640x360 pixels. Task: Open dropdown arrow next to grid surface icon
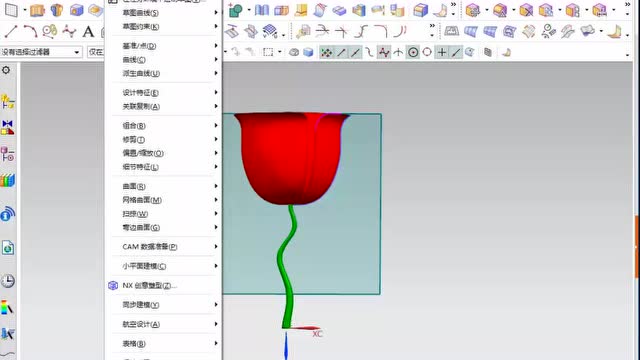coord(283,35)
